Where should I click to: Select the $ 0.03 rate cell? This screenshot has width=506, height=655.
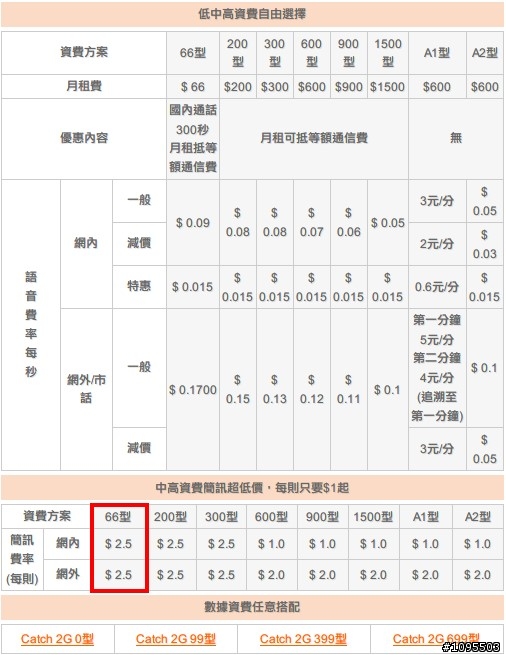[485, 244]
